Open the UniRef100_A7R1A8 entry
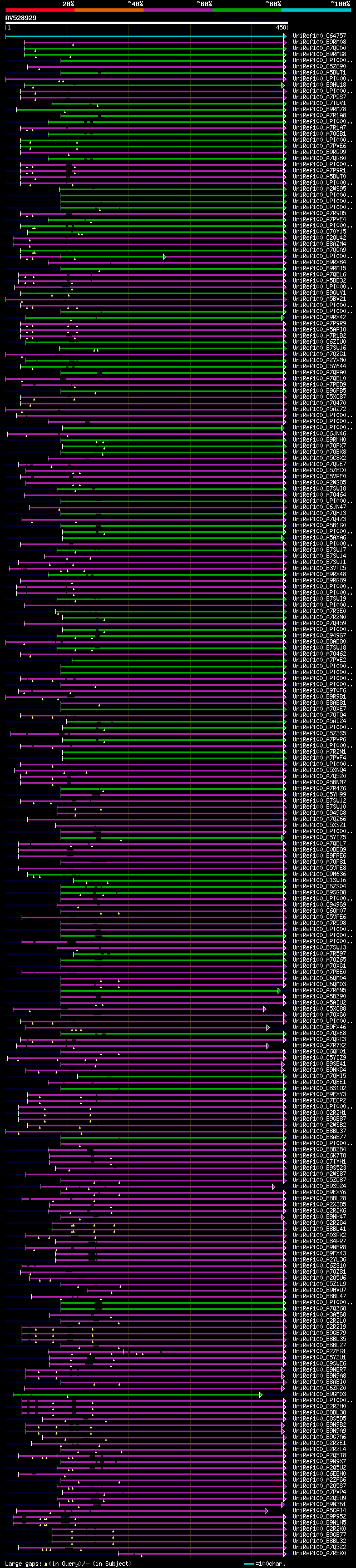This screenshot has height=1568, width=356. [x=319, y=115]
